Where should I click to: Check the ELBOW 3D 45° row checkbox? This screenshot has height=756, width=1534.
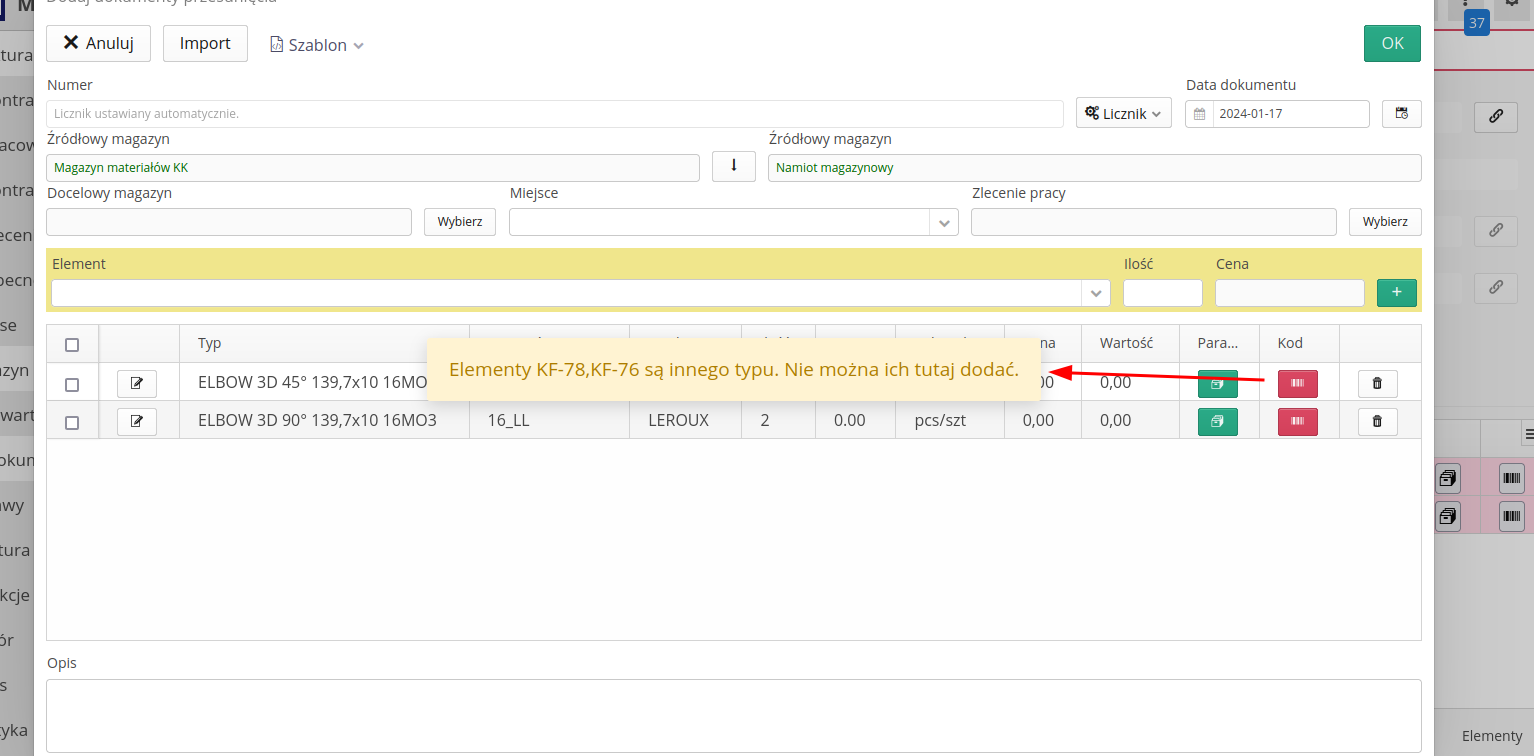[72, 385]
